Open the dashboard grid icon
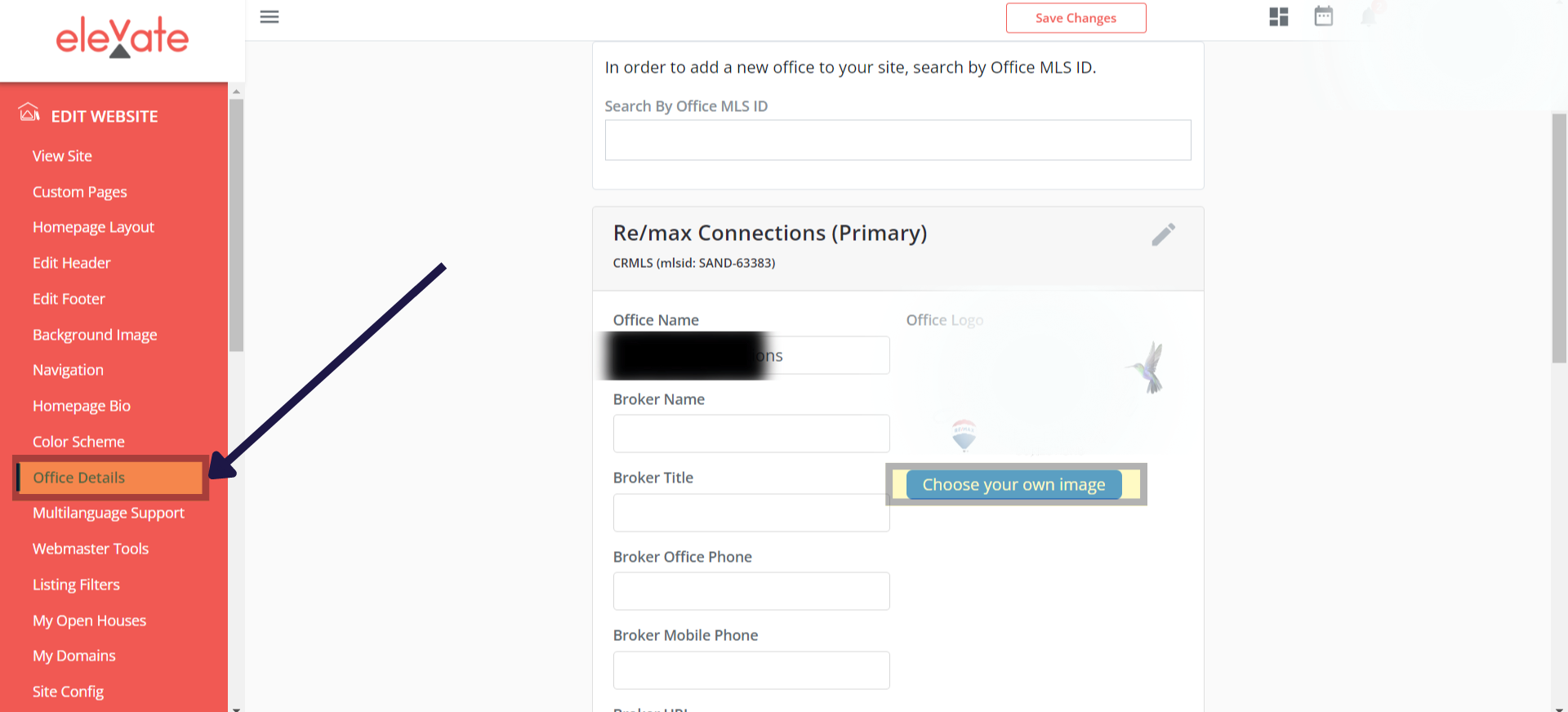Image resolution: width=1568 pixels, height=712 pixels. coord(1279,17)
